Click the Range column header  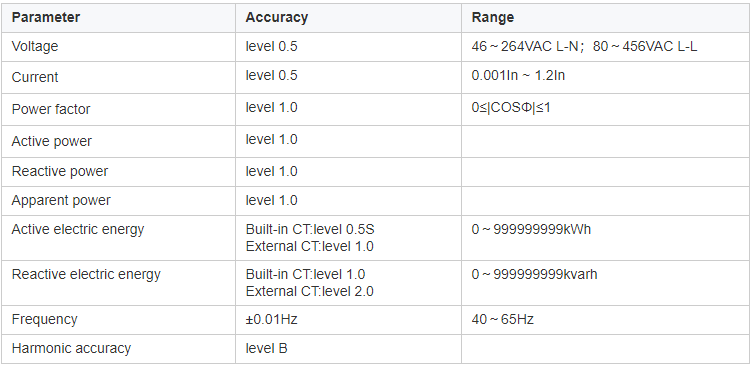pyautogui.click(x=493, y=18)
